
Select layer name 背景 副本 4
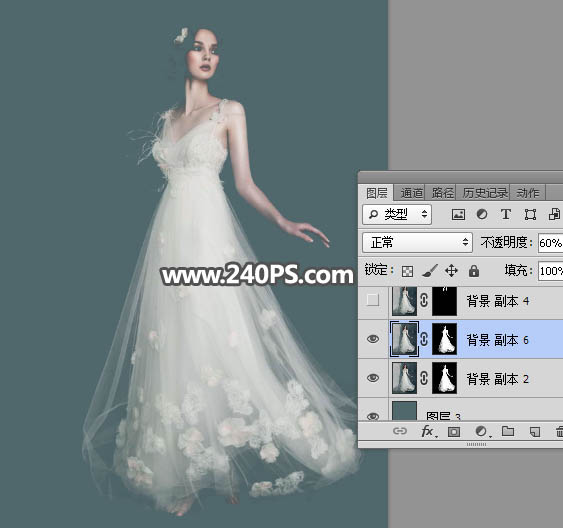click(x=498, y=301)
